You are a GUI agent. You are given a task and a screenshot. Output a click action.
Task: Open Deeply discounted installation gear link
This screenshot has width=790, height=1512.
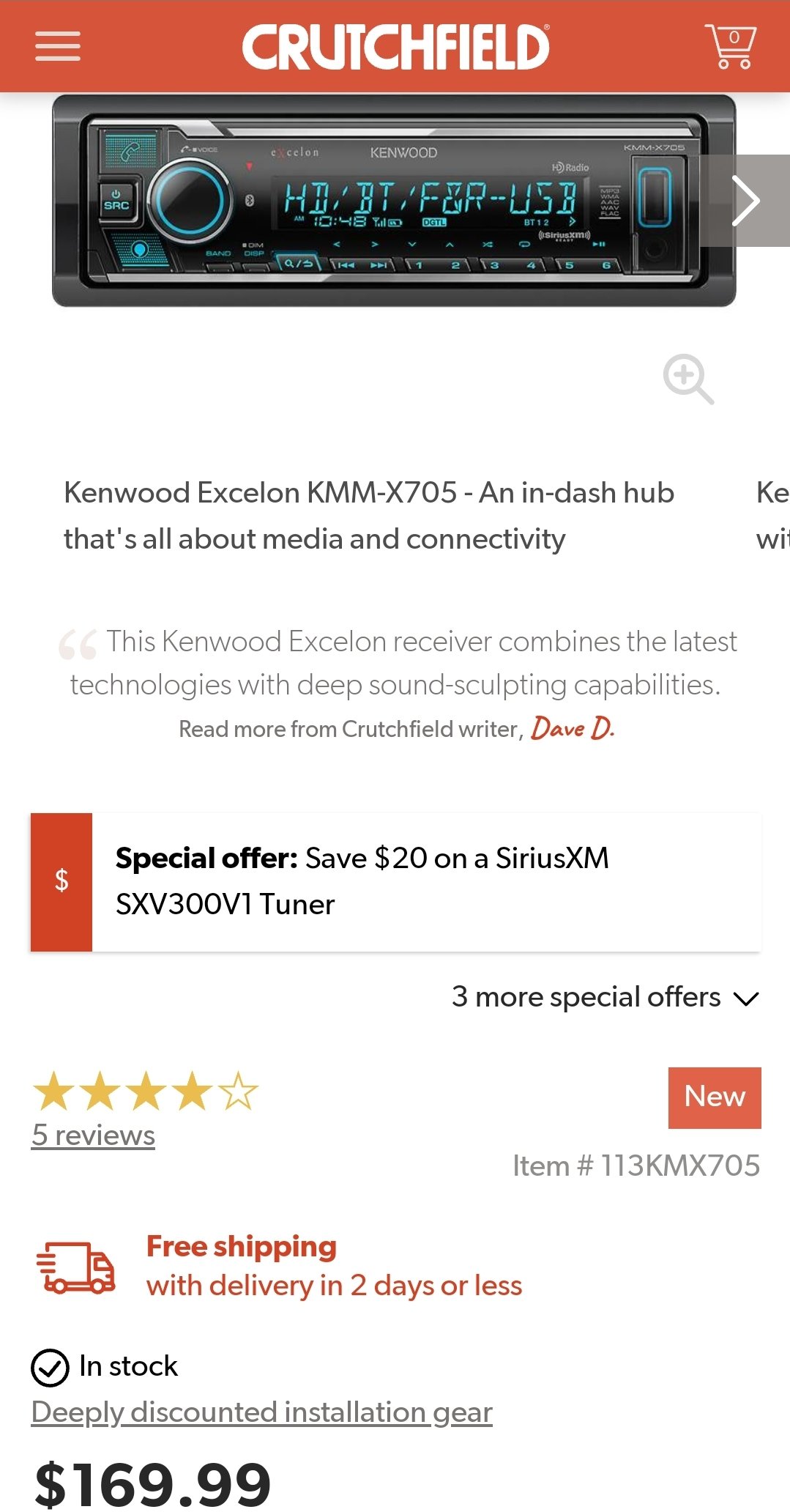pos(261,1412)
